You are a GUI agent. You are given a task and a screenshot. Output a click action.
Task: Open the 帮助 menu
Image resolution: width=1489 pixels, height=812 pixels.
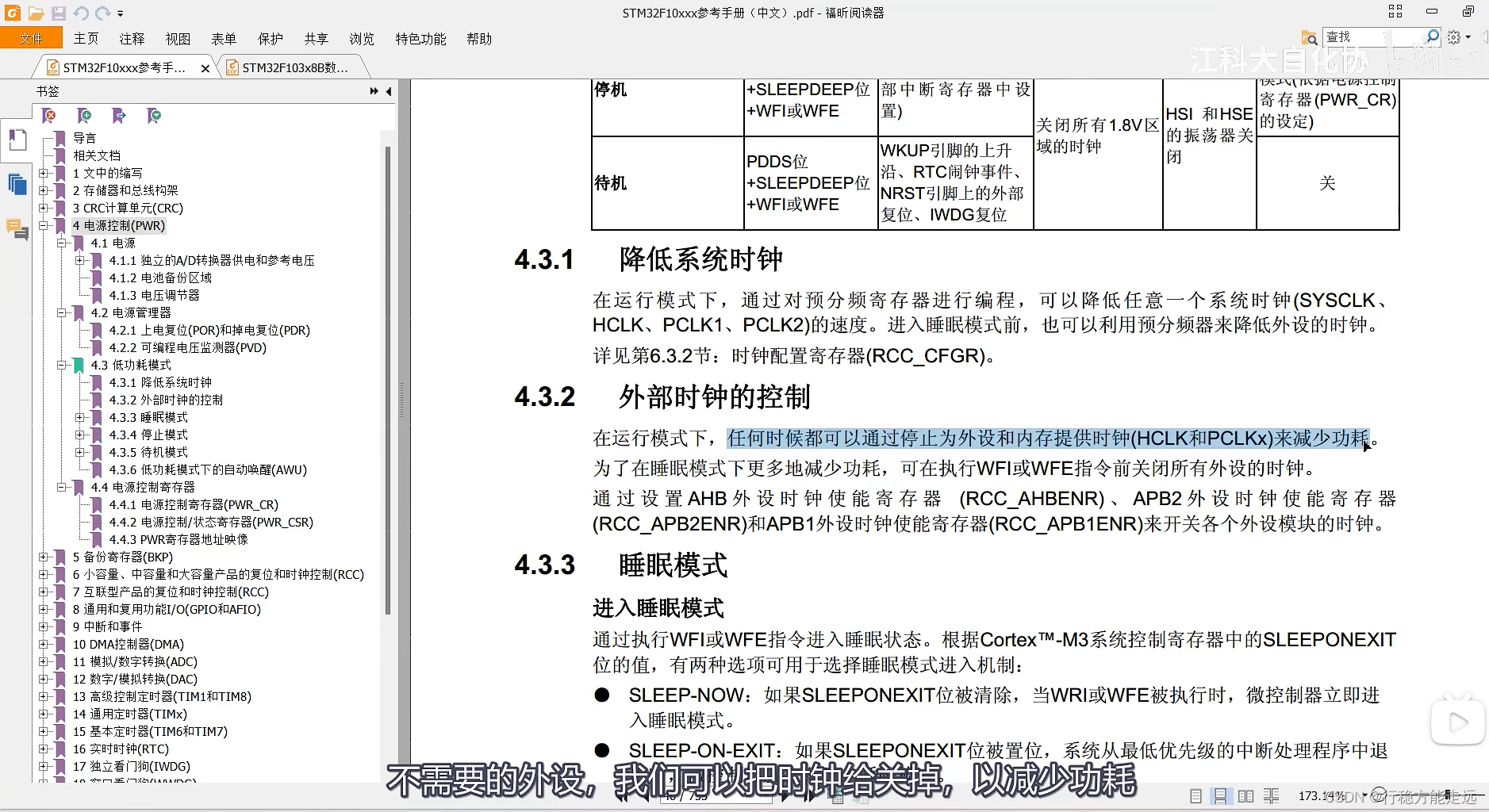click(479, 39)
